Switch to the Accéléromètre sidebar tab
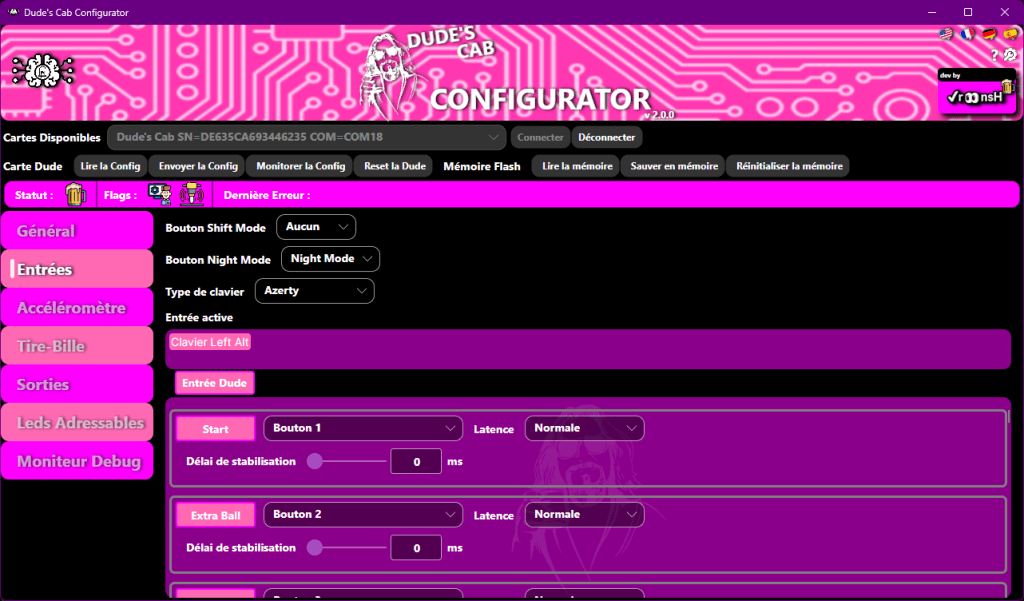The height and width of the screenshot is (601, 1024). tap(77, 308)
